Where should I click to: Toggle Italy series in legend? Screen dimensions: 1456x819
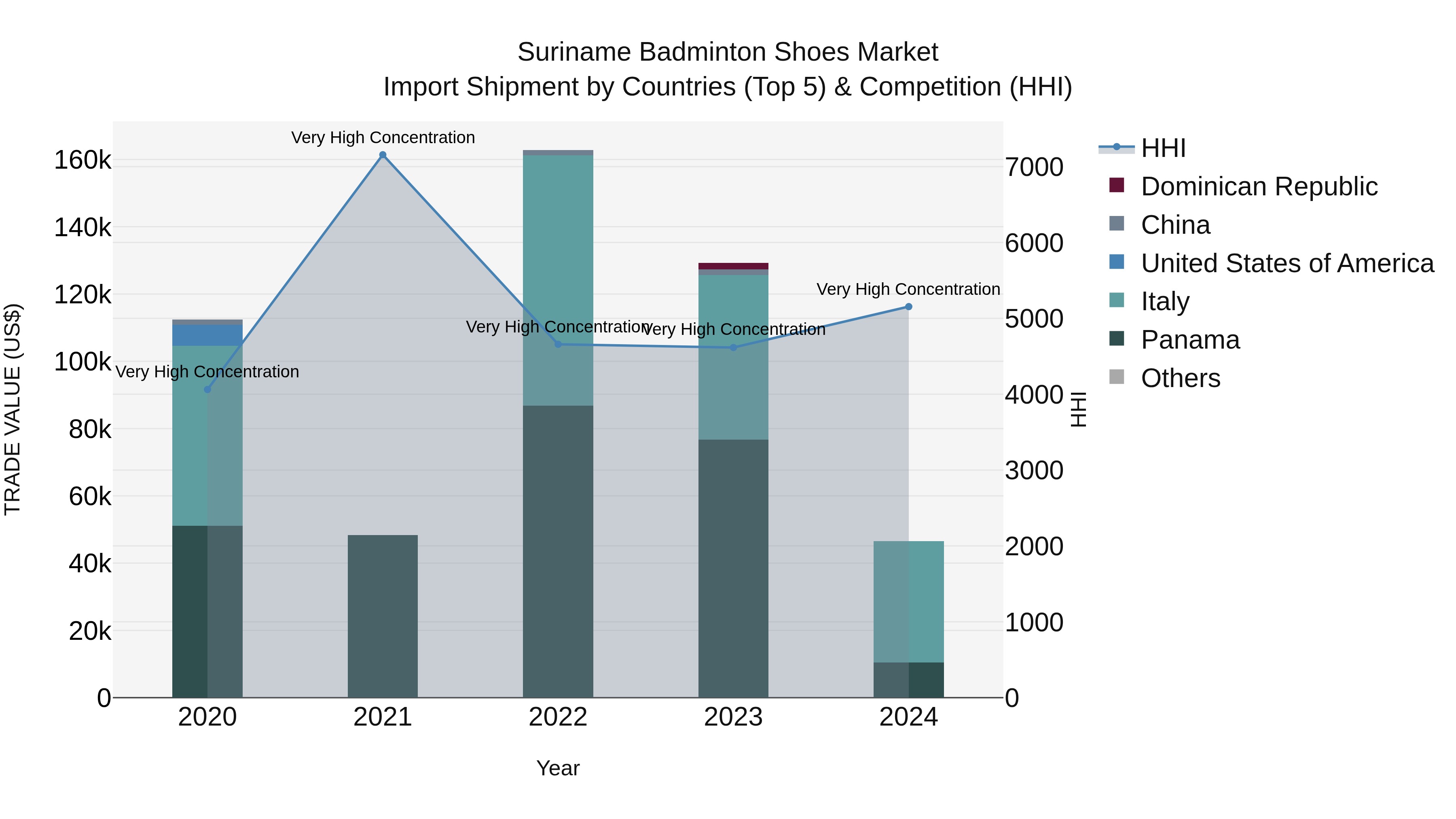click(1150, 301)
